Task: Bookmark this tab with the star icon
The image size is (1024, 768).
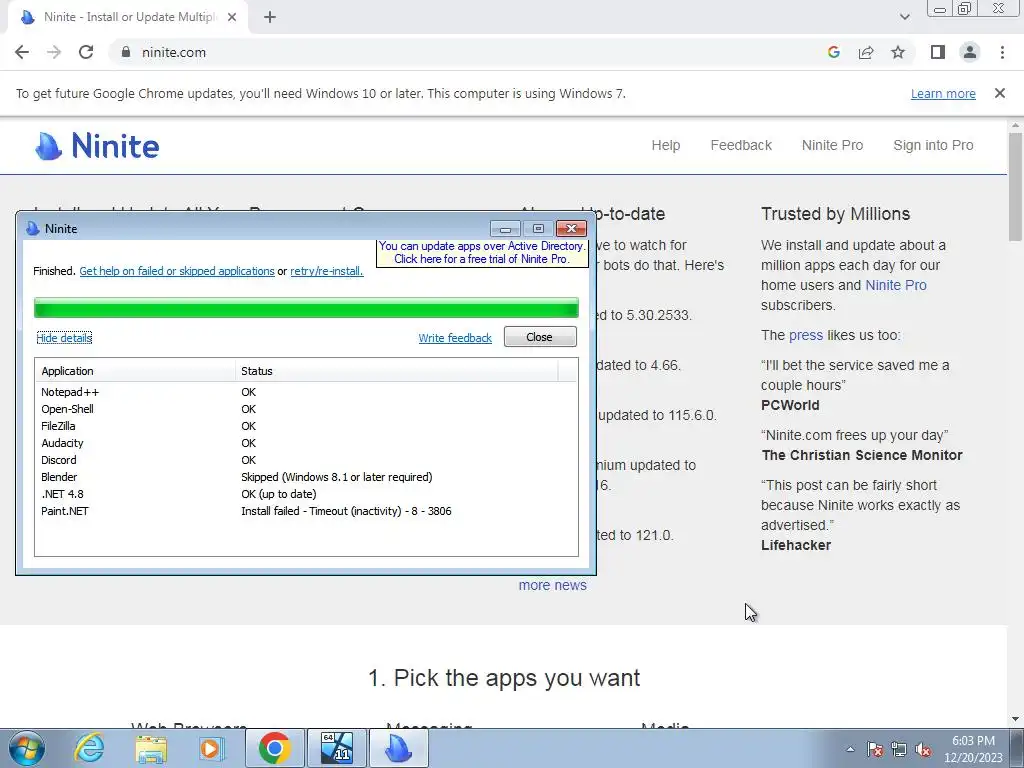Action: click(898, 52)
